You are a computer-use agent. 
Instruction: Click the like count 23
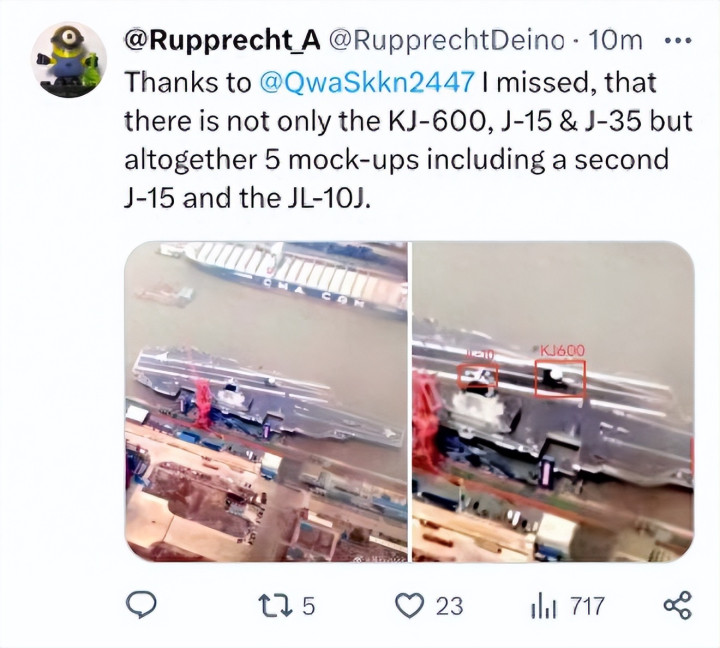[x=450, y=606]
